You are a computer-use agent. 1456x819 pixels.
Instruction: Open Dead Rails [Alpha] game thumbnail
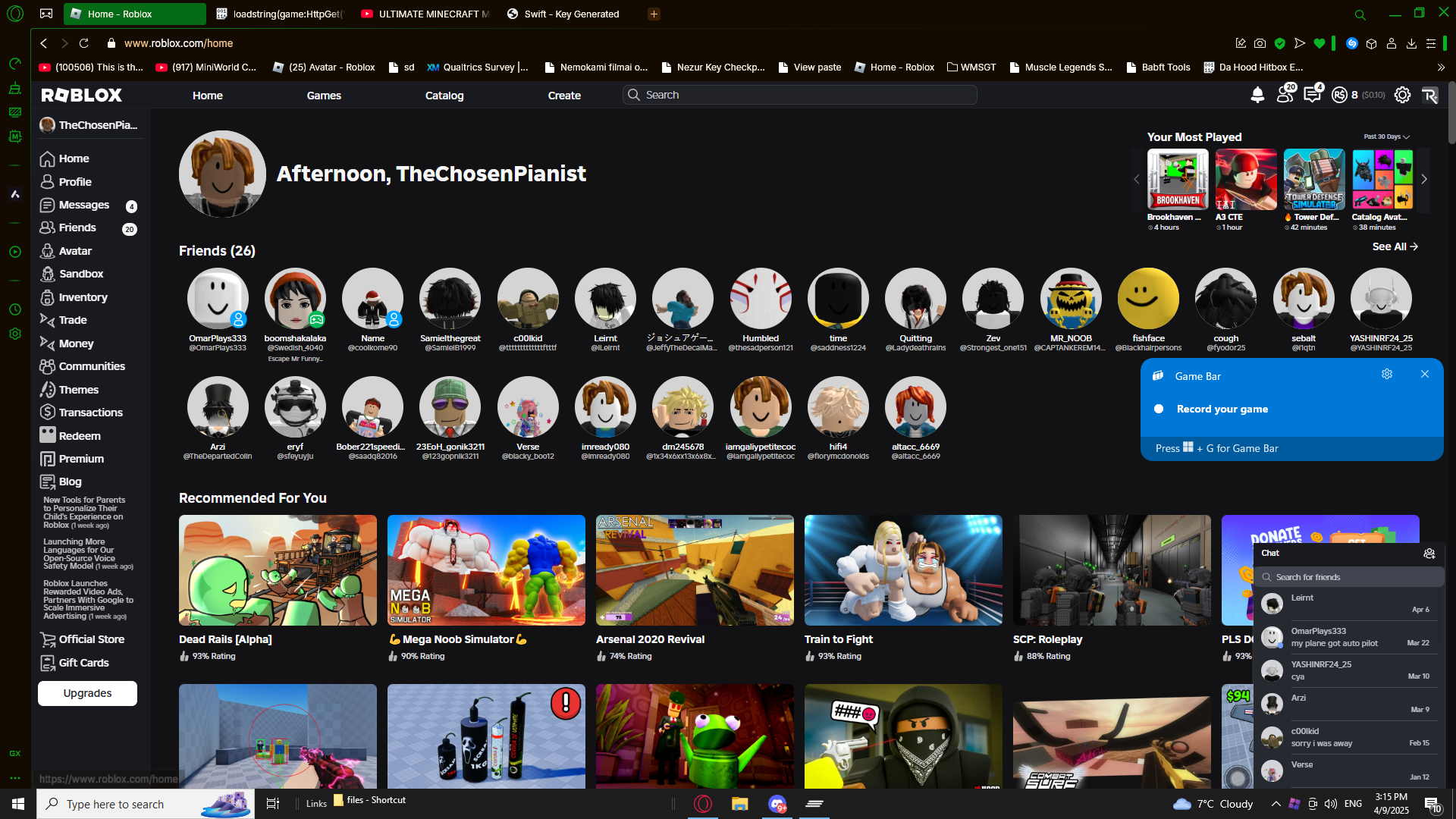click(x=278, y=570)
